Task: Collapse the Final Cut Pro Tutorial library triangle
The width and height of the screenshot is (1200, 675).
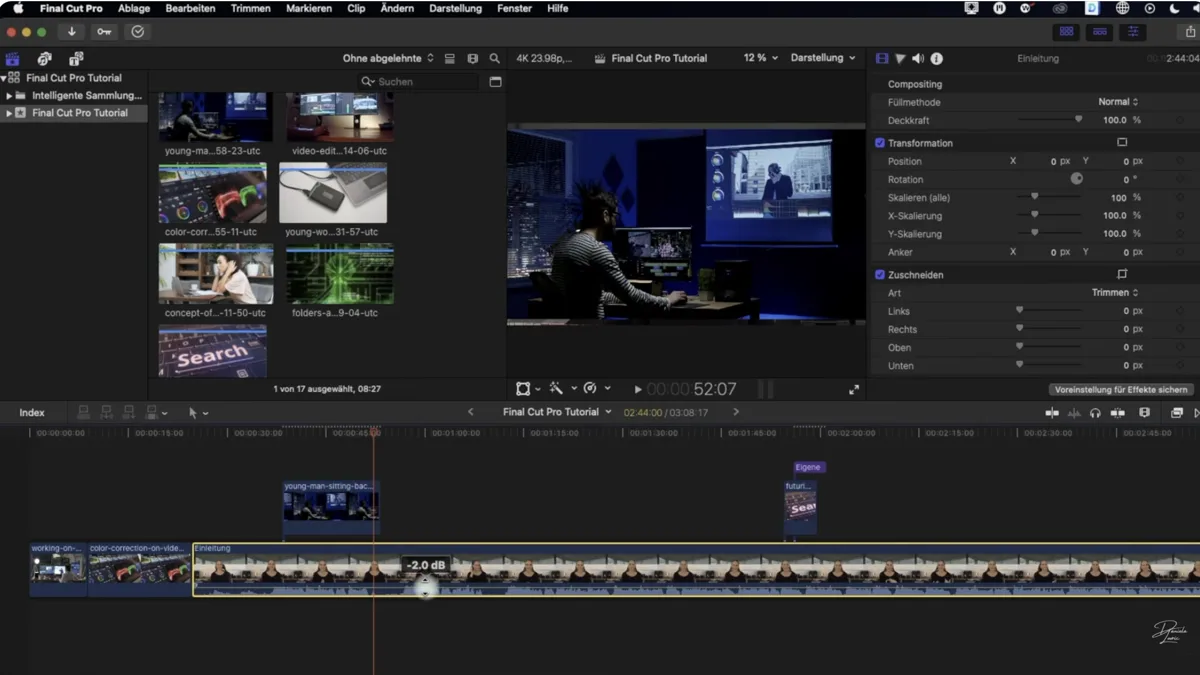Action: click(x=4, y=78)
